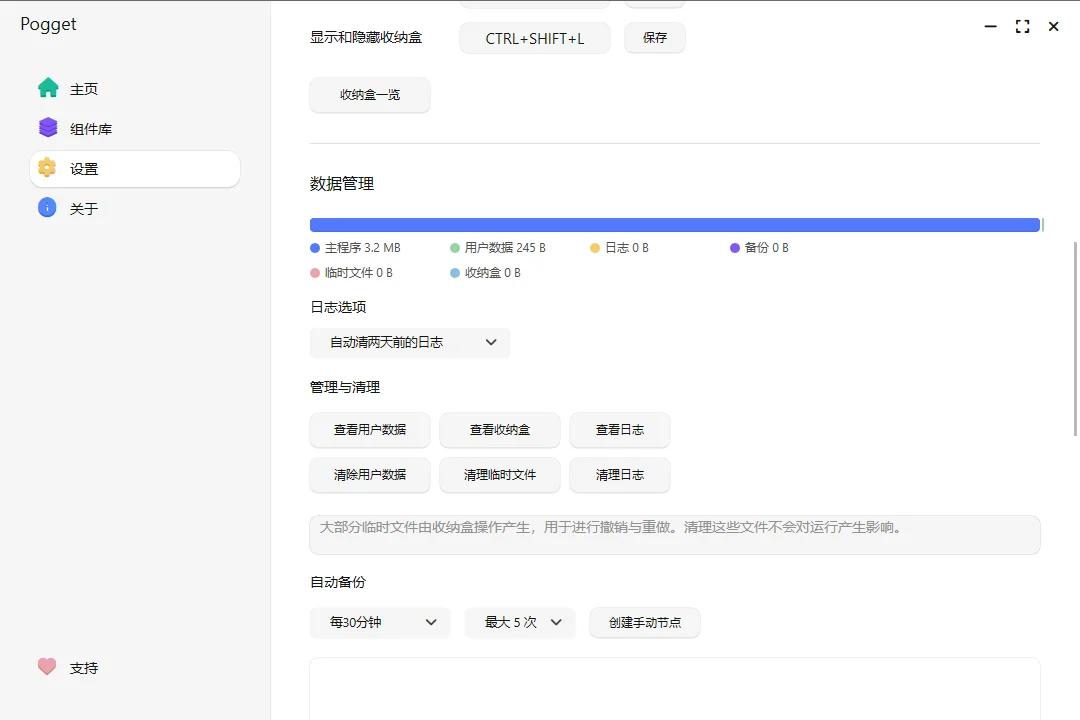Click the 显示和隐藏收纳盒 label

pos(366,37)
